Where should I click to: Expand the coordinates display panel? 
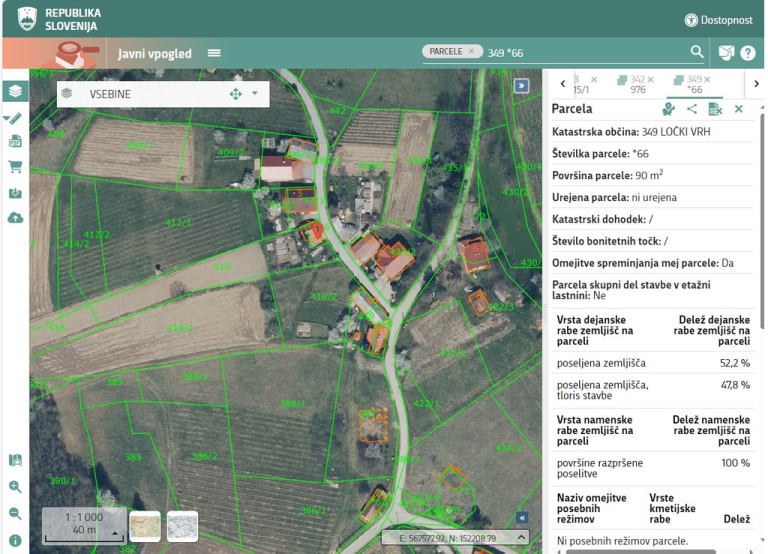pyautogui.click(x=520, y=538)
